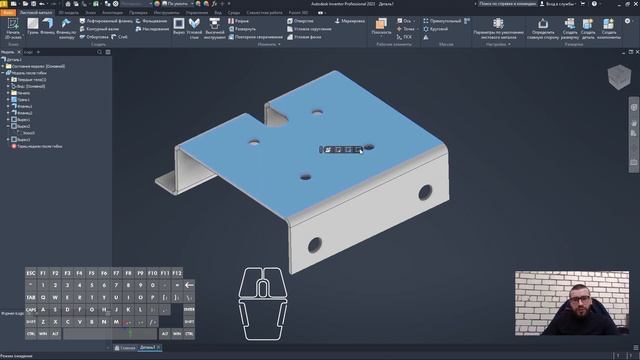Open the Файл menu tab
Image resolution: width=640 pixels, height=360 pixels.
tap(8, 13)
